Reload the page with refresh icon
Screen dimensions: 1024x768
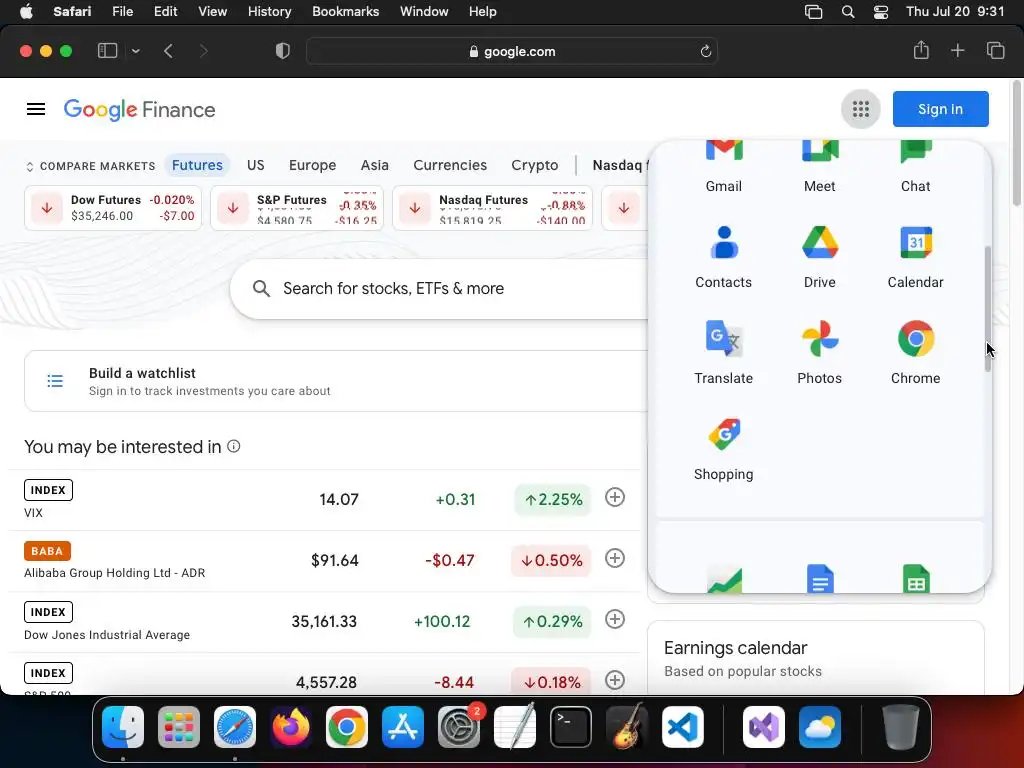tap(705, 51)
